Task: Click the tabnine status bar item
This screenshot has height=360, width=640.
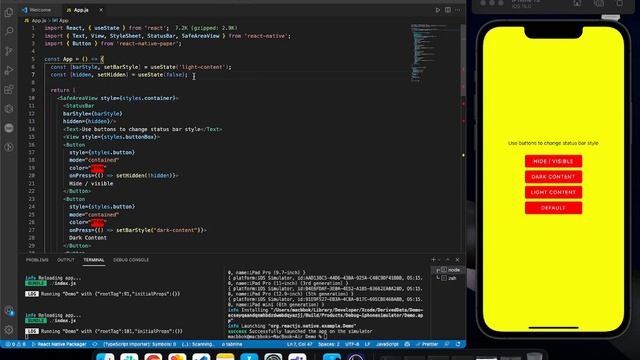Action: [232, 344]
